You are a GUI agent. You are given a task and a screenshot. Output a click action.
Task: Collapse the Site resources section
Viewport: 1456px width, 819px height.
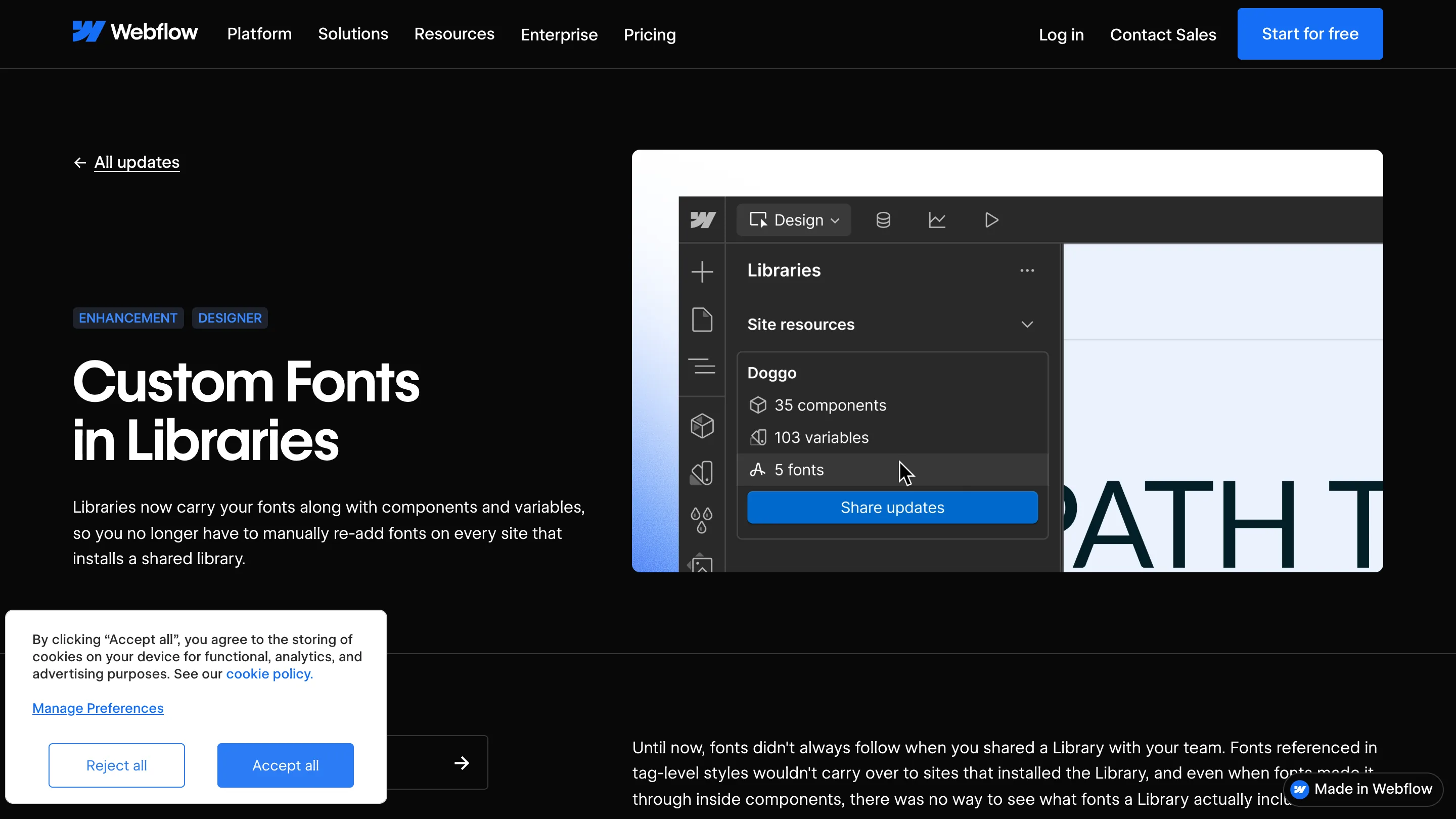click(x=1027, y=325)
